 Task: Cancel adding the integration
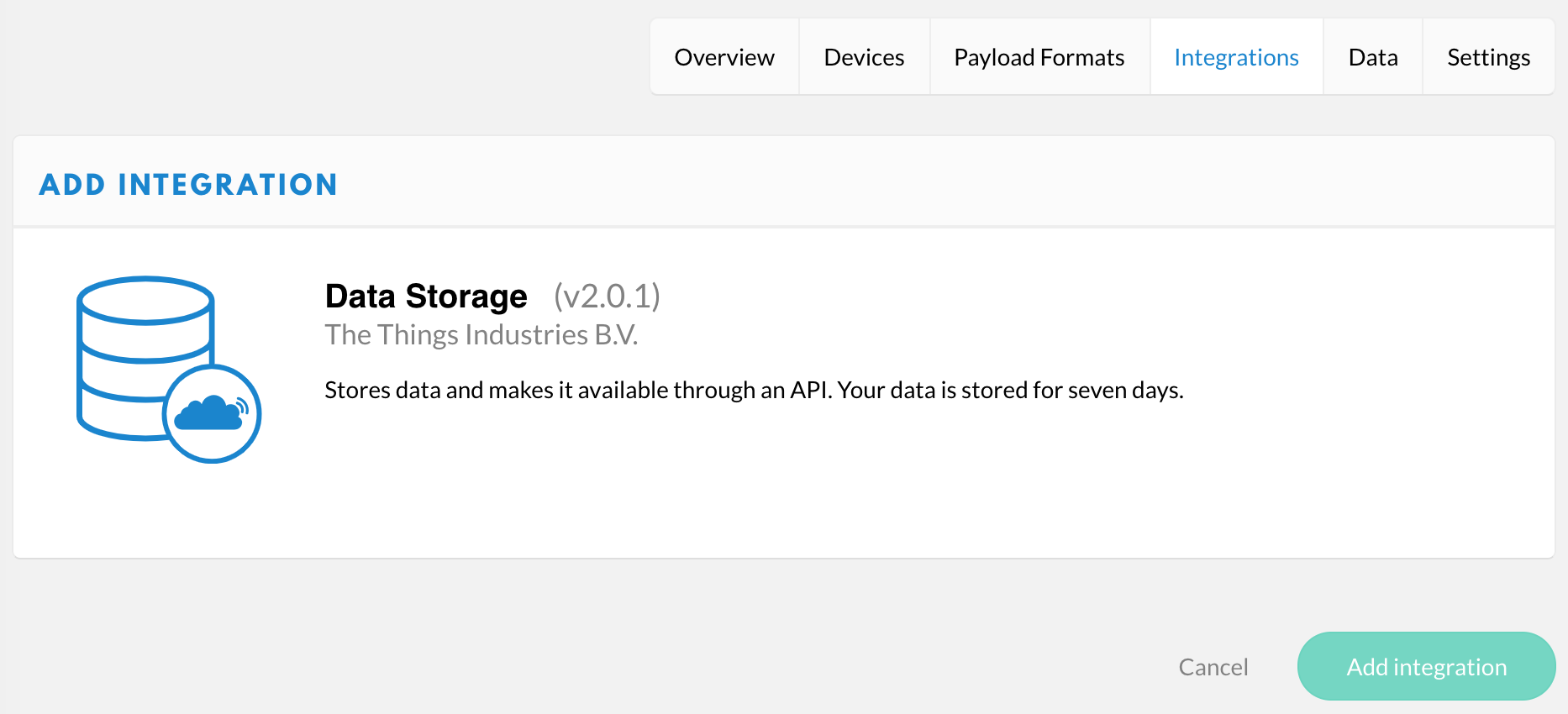click(x=1213, y=667)
